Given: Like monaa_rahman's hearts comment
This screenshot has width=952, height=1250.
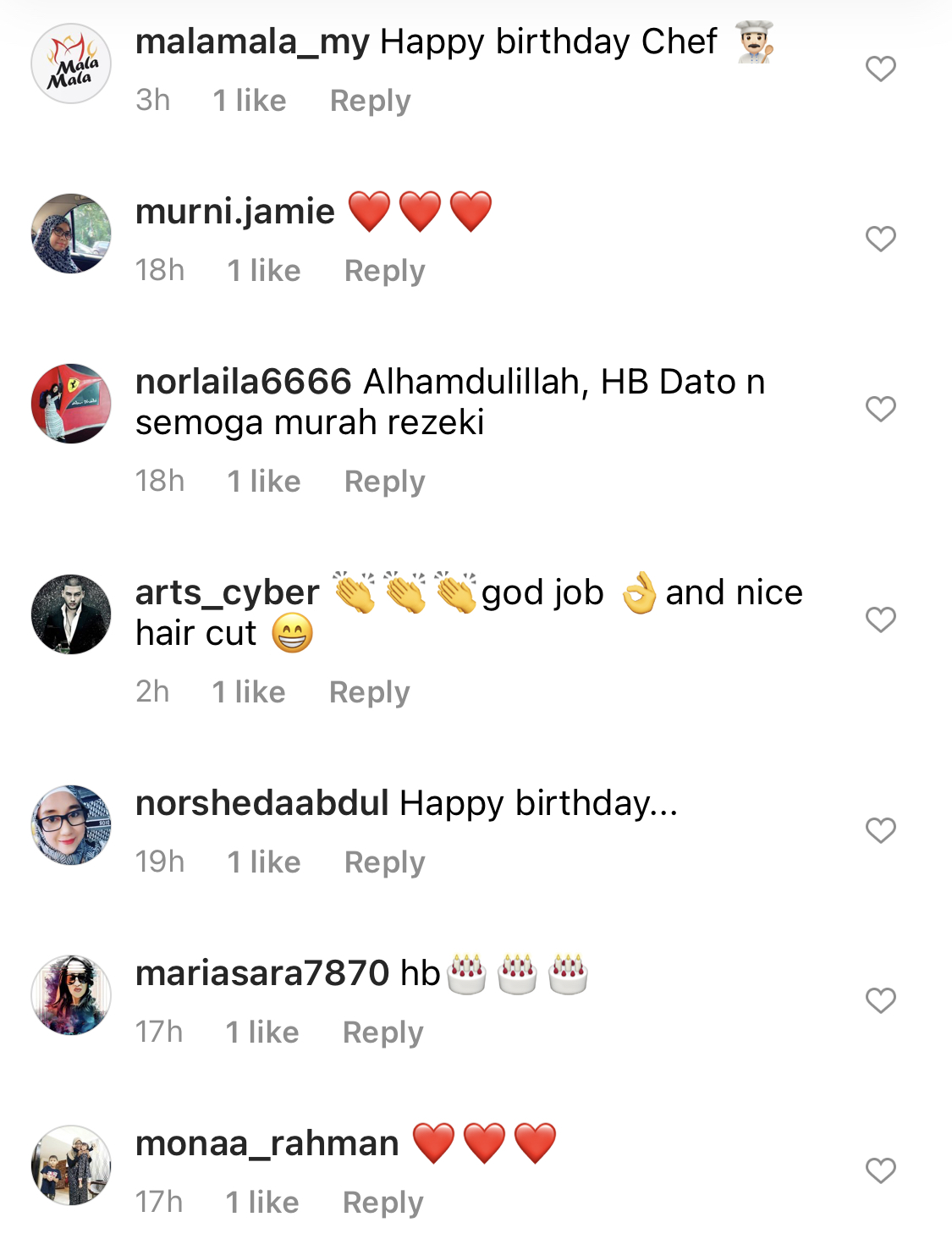Looking at the screenshot, I should click(x=880, y=1170).
